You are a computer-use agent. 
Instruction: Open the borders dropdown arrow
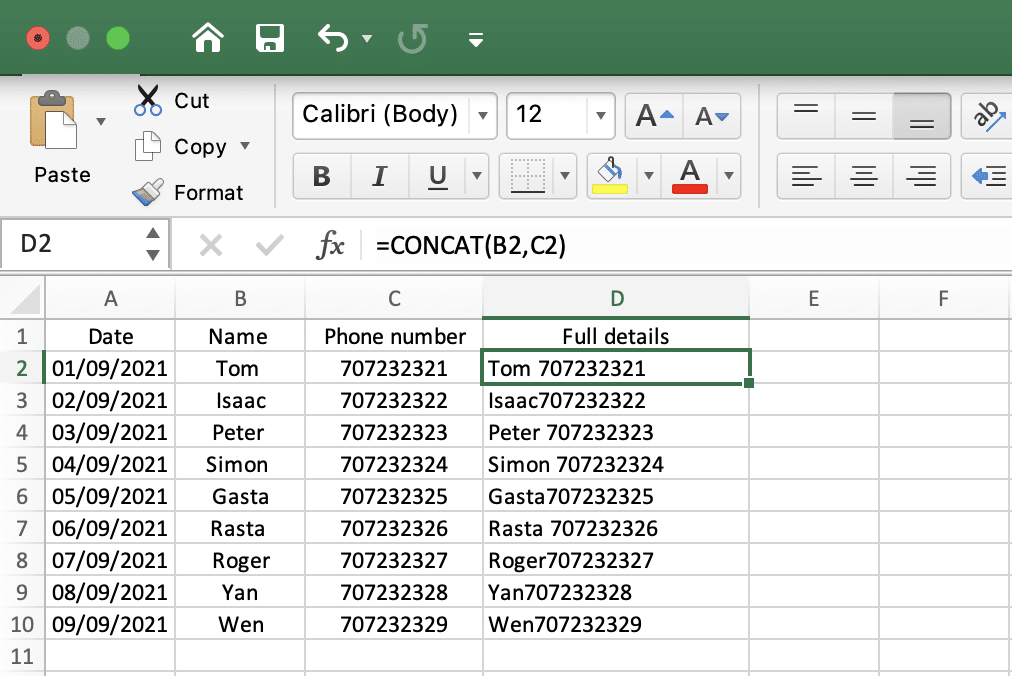coord(565,176)
